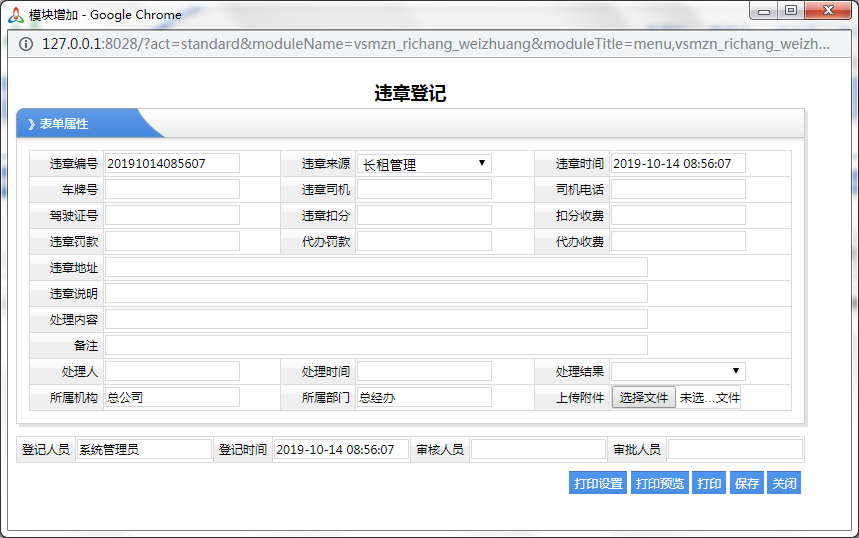Viewport: 859px width, 538px height.
Task: Click the browser address bar URL
Action: click(435, 44)
